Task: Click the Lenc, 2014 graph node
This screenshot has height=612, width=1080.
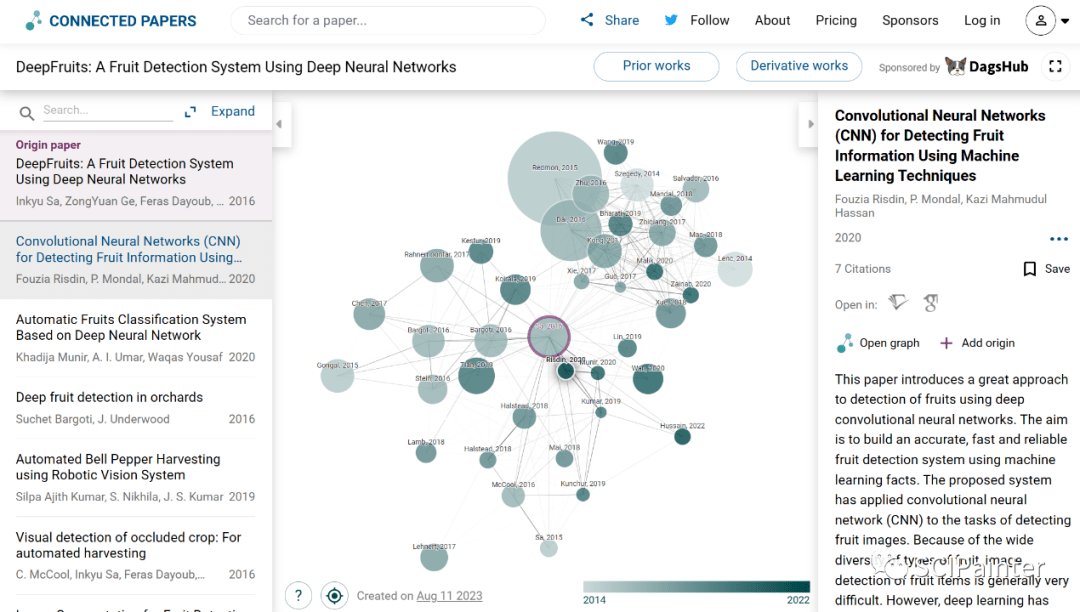Action: [x=735, y=269]
